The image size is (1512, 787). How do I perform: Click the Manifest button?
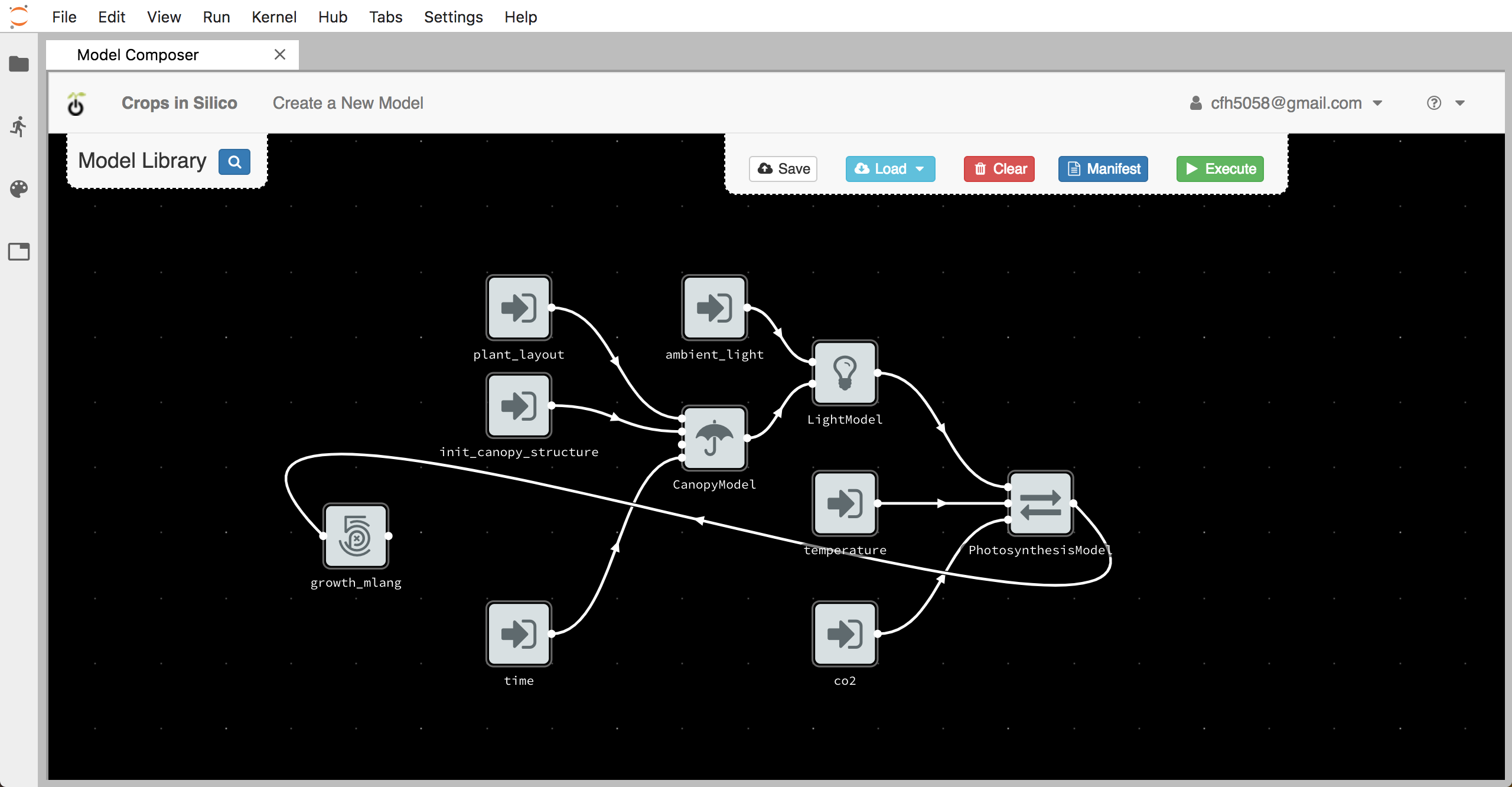click(1103, 168)
